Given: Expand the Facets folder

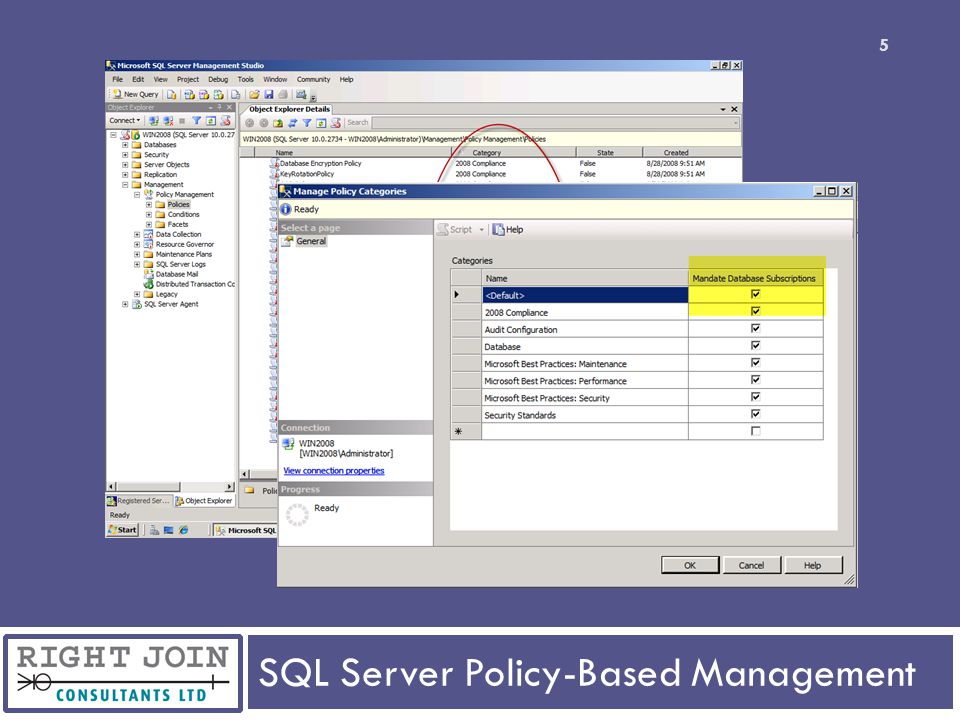Looking at the screenshot, I should [148, 225].
